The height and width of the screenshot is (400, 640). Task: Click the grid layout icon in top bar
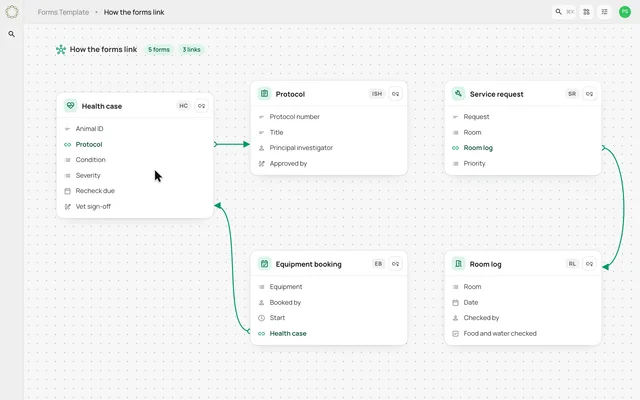[x=587, y=12]
